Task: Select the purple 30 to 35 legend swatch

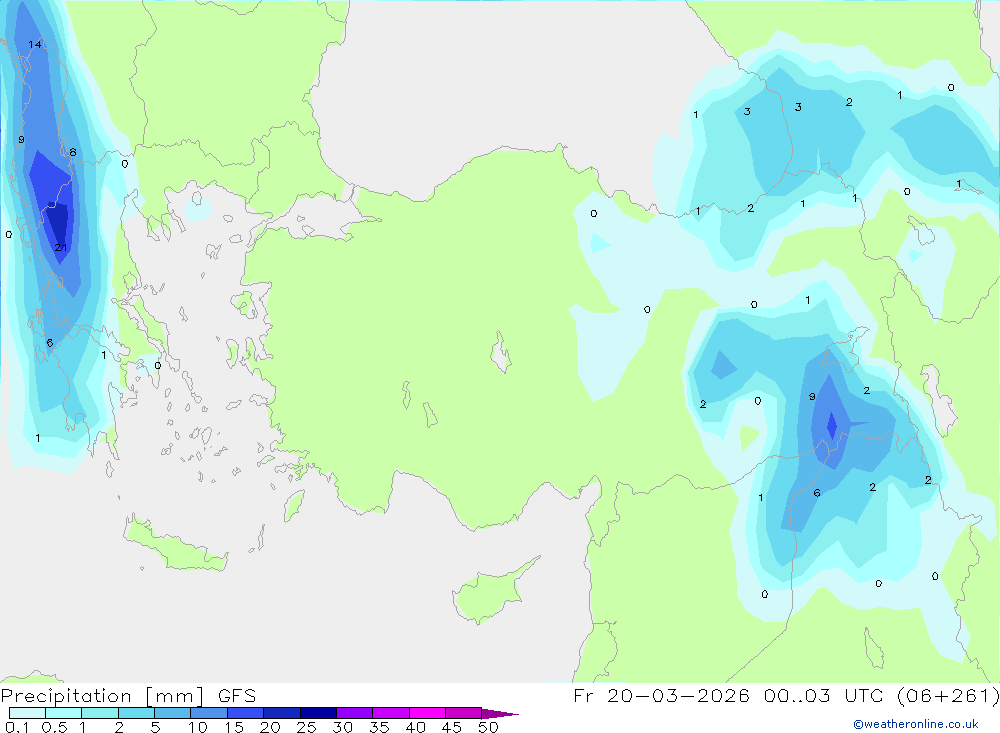Action: point(354,713)
